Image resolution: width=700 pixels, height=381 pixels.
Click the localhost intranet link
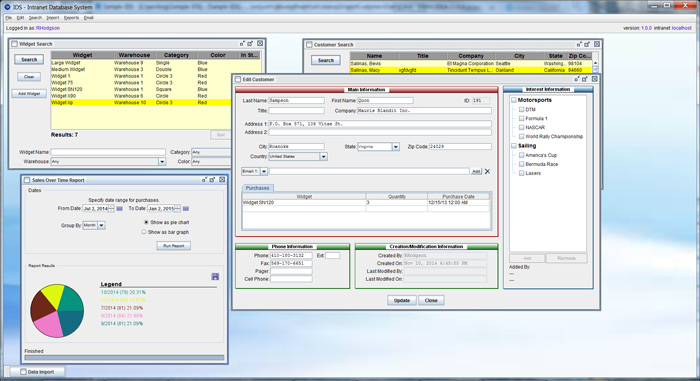coord(682,28)
